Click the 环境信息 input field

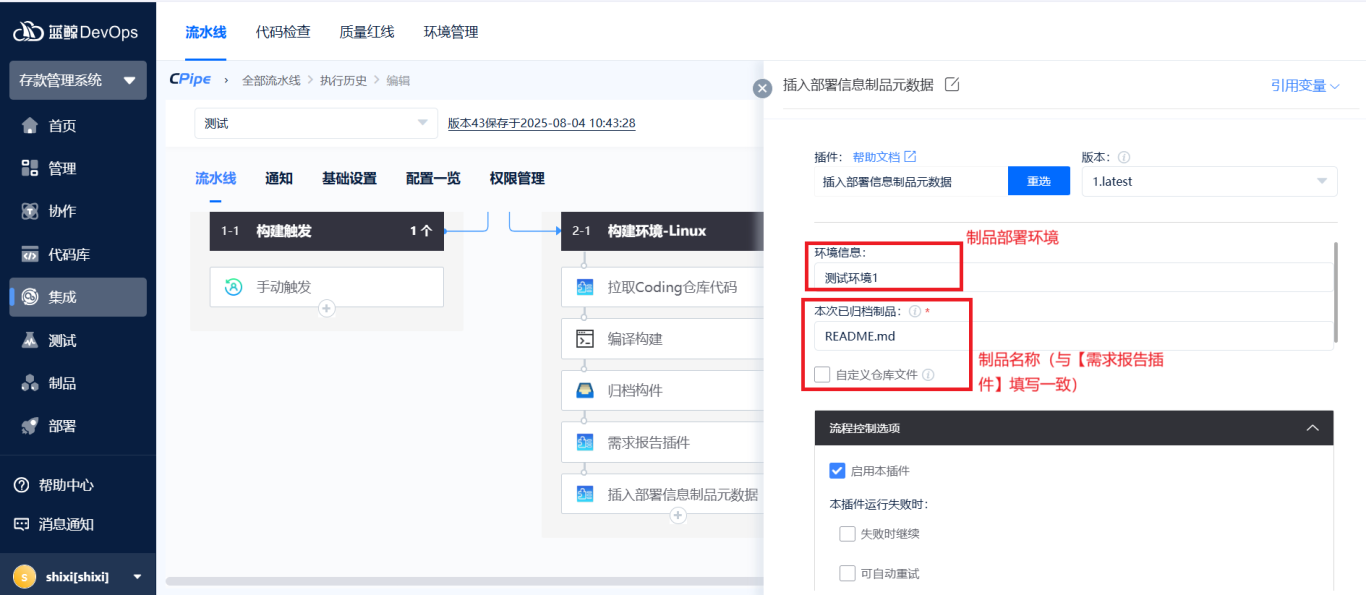point(1073,277)
